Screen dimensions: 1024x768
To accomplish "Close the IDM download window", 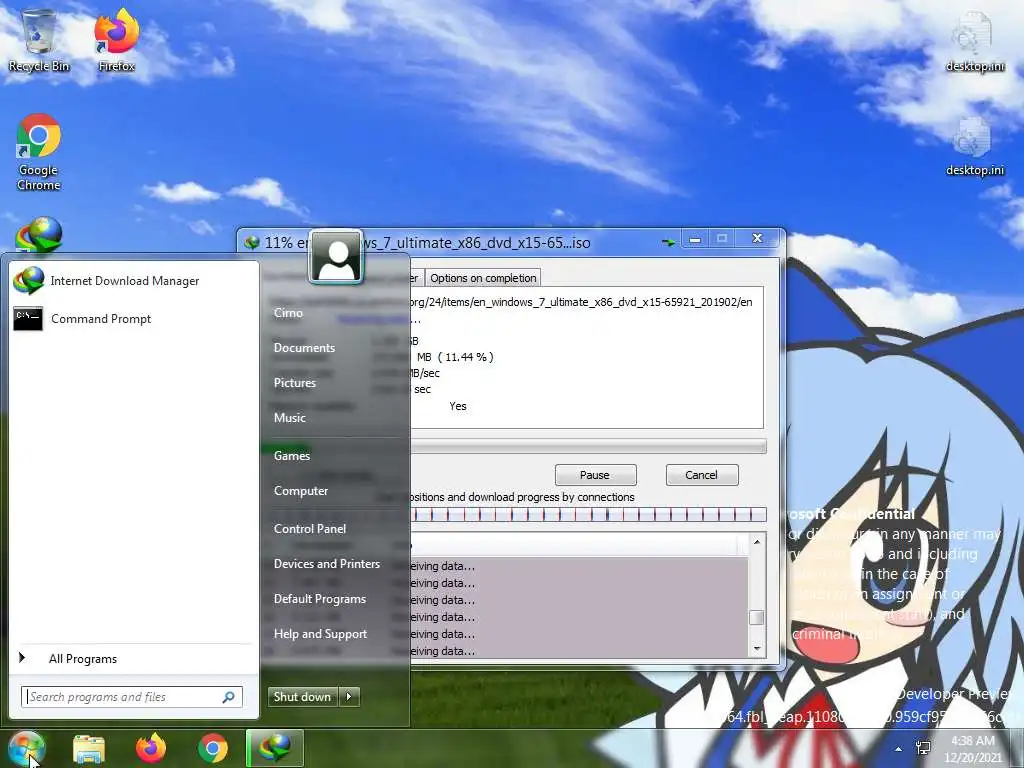I will click(x=758, y=238).
